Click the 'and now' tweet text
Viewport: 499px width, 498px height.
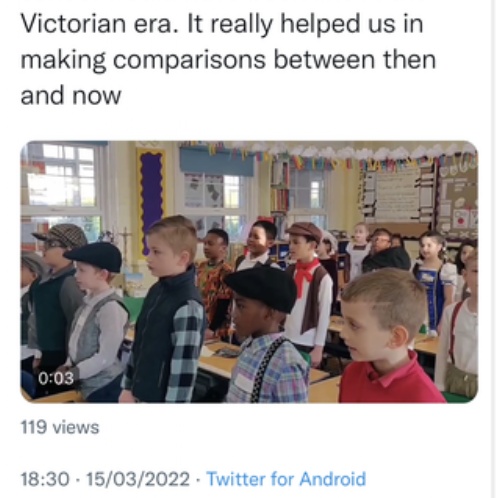71,96
